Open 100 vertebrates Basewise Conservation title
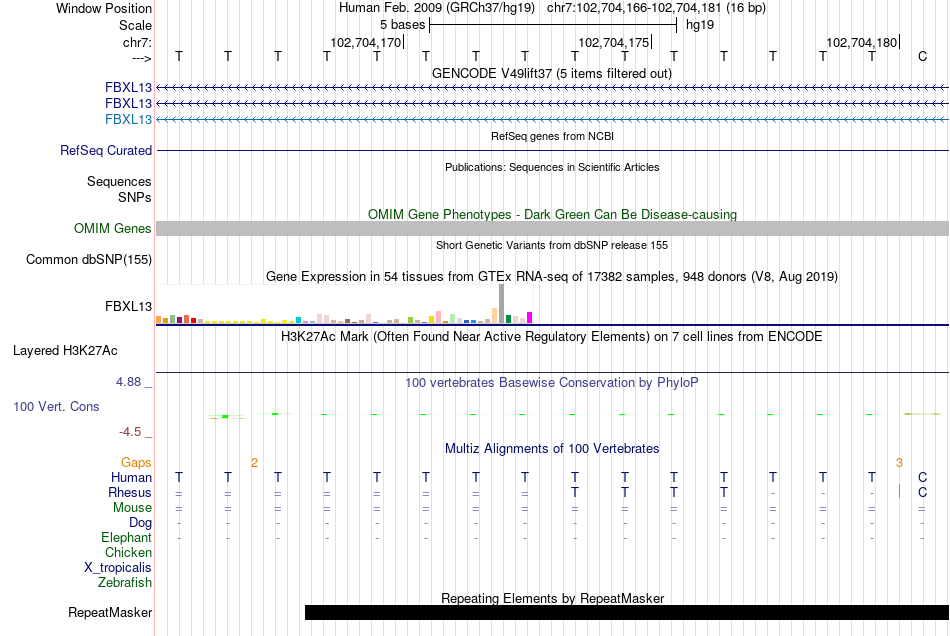Image resolution: width=950 pixels, height=636 pixels. [552, 383]
